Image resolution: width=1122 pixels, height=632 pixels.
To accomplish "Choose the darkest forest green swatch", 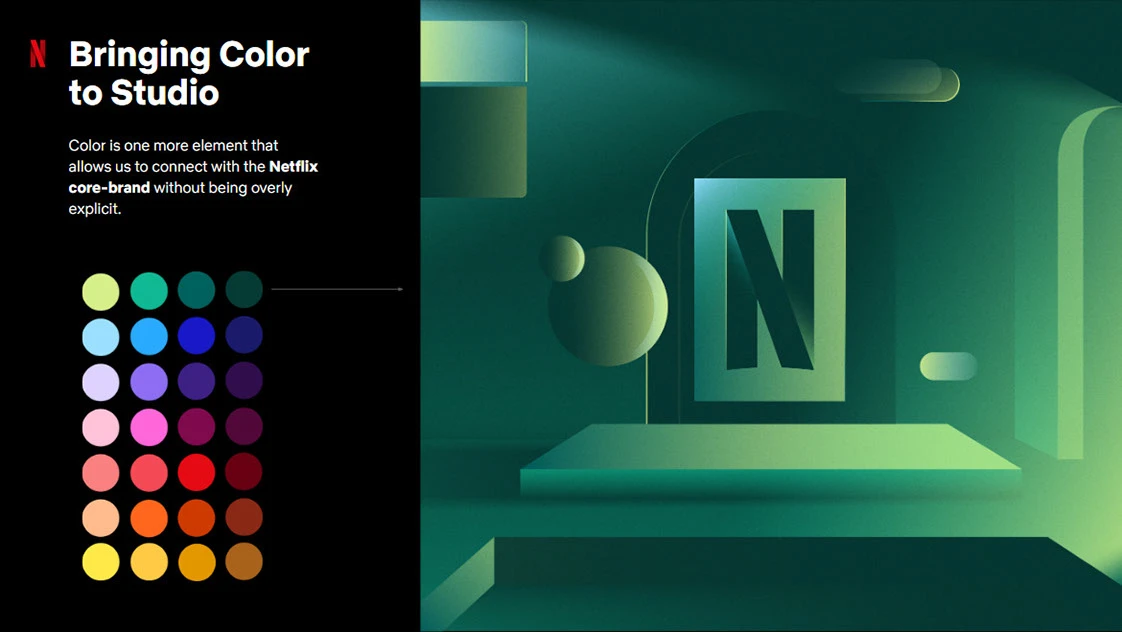I will [x=244, y=289].
